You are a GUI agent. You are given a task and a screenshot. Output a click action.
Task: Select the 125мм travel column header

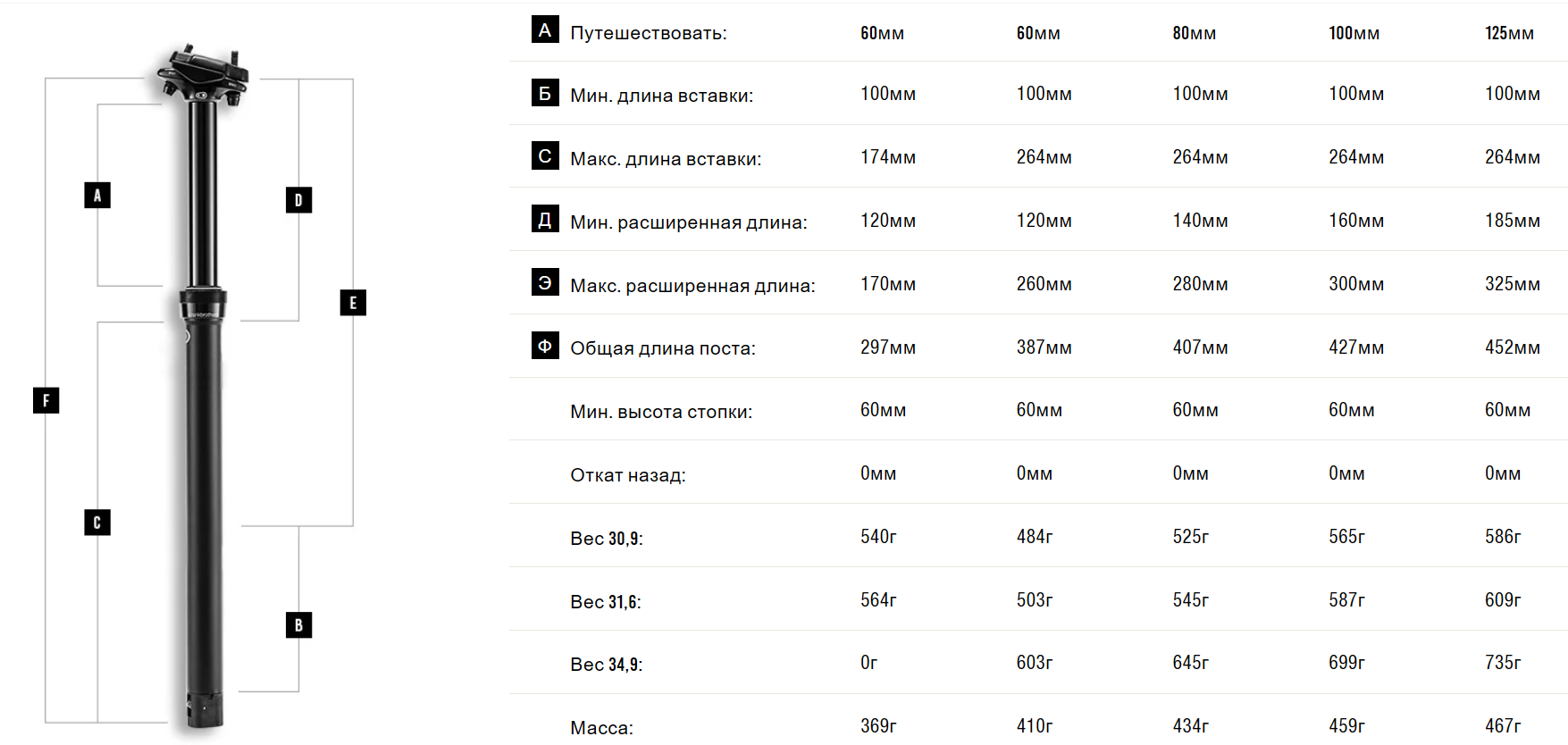[1509, 33]
